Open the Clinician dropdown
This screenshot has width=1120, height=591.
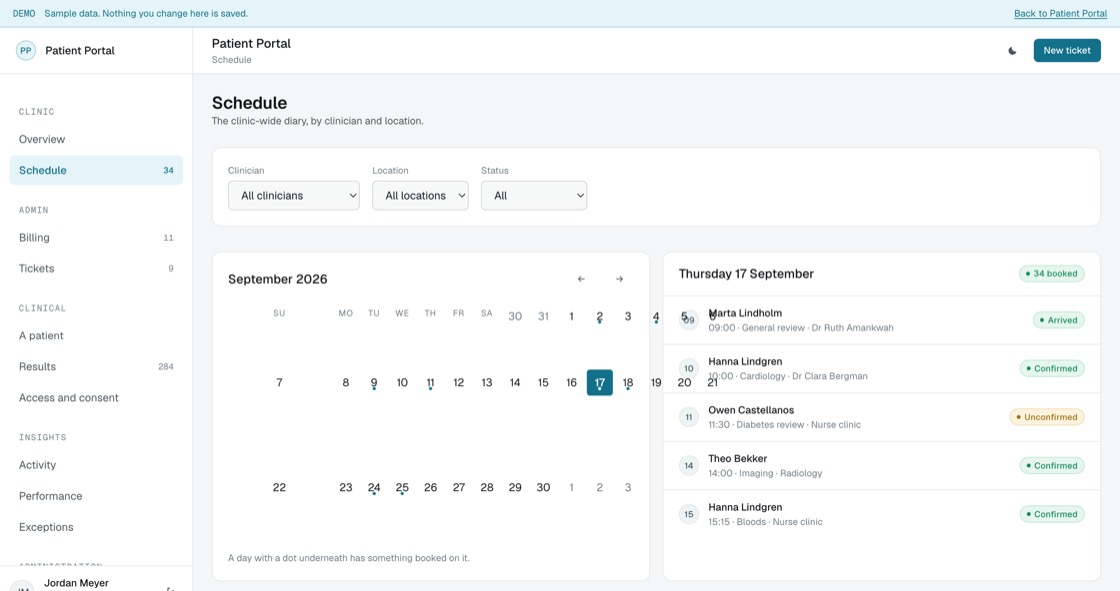(x=294, y=196)
